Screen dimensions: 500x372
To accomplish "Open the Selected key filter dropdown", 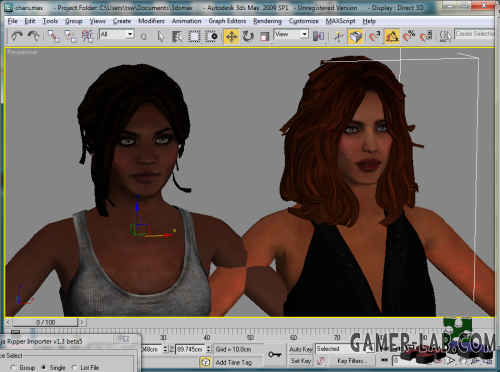I will click(x=344, y=349).
